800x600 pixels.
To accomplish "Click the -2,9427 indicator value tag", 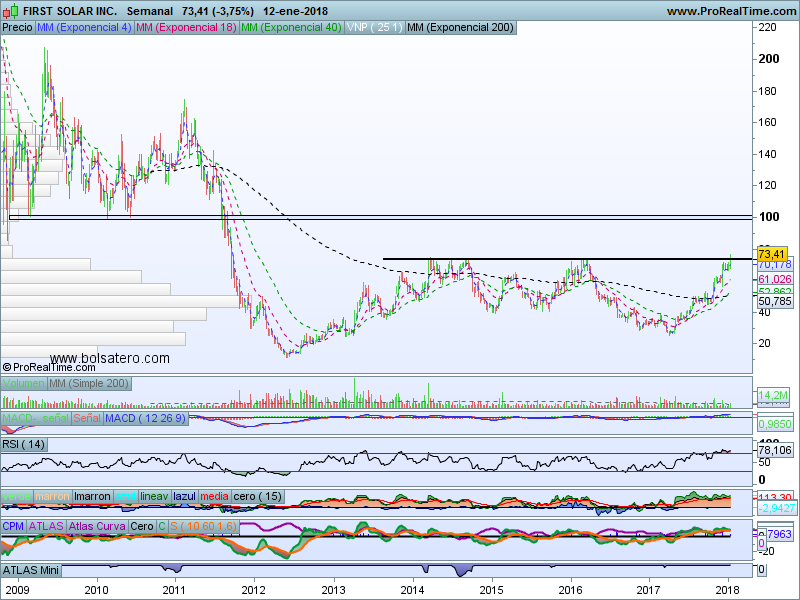I will coord(776,508).
